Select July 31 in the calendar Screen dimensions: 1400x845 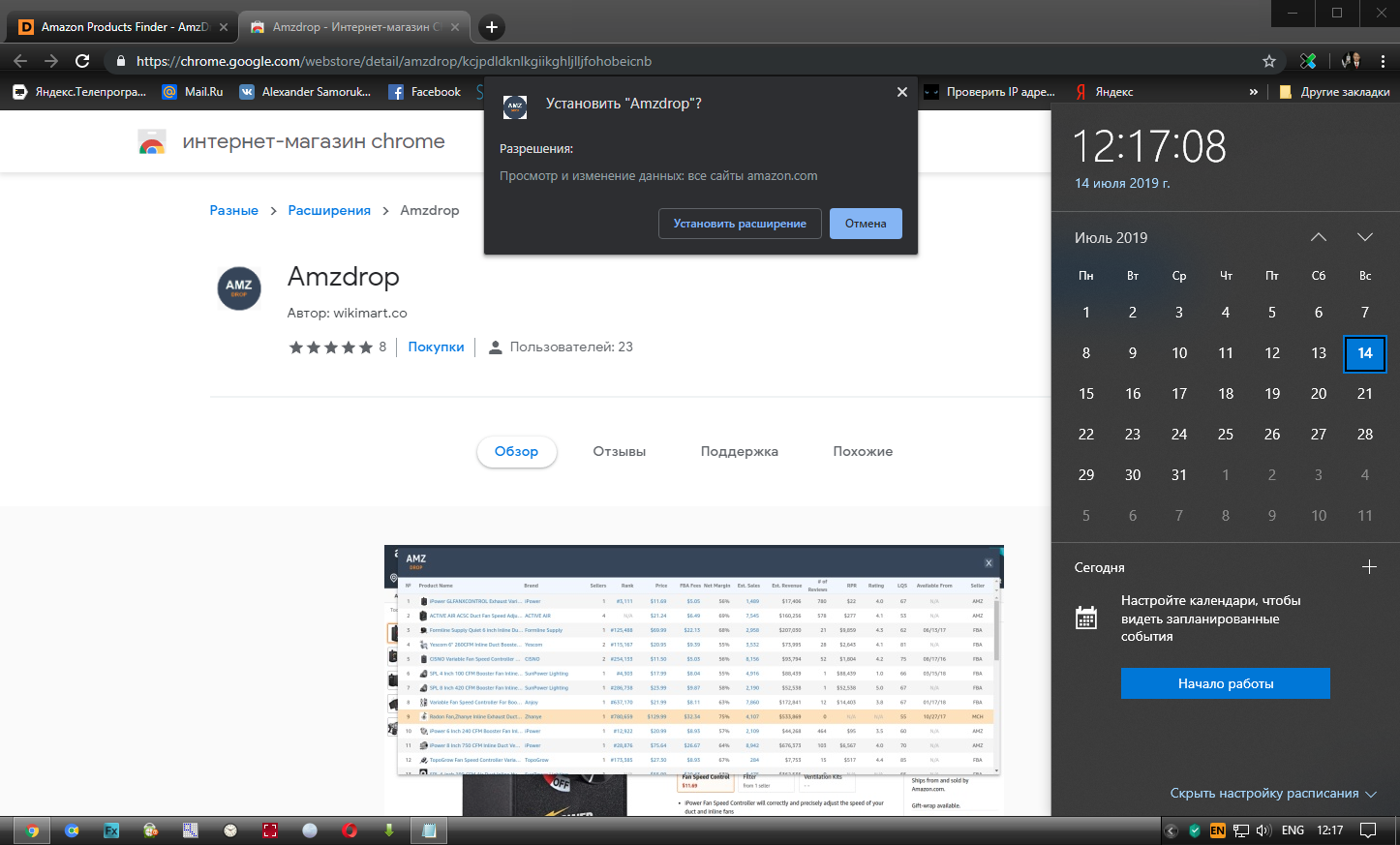1179,475
